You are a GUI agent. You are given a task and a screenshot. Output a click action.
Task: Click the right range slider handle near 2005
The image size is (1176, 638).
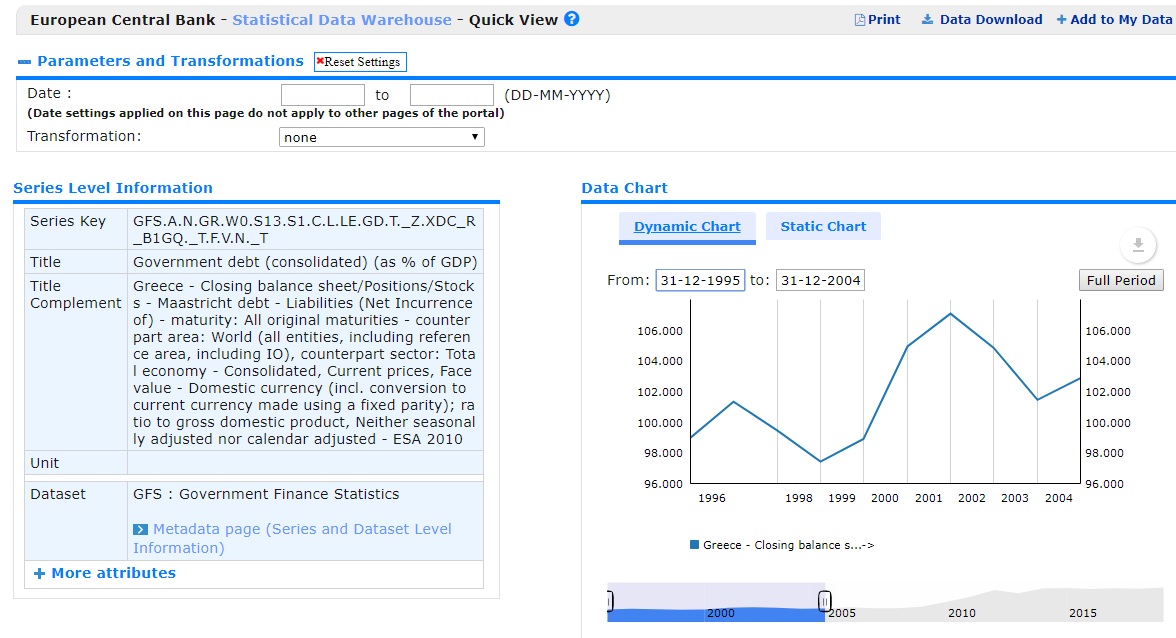(824, 601)
